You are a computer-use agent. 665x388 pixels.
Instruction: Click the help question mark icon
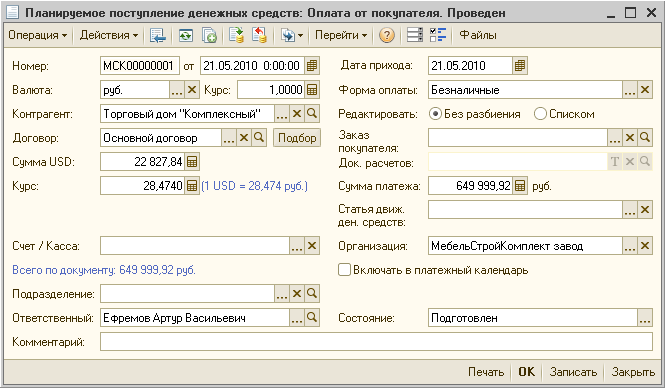386,35
